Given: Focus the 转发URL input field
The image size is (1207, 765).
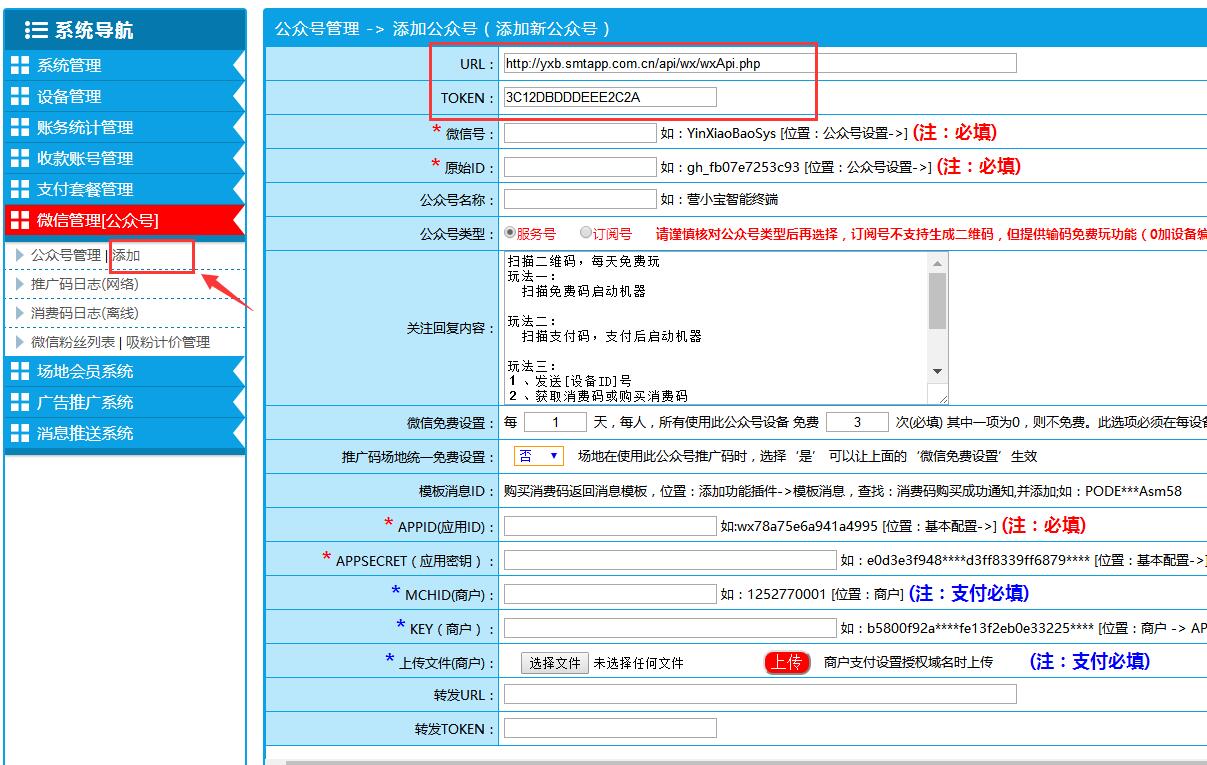Looking at the screenshot, I should (760, 694).
